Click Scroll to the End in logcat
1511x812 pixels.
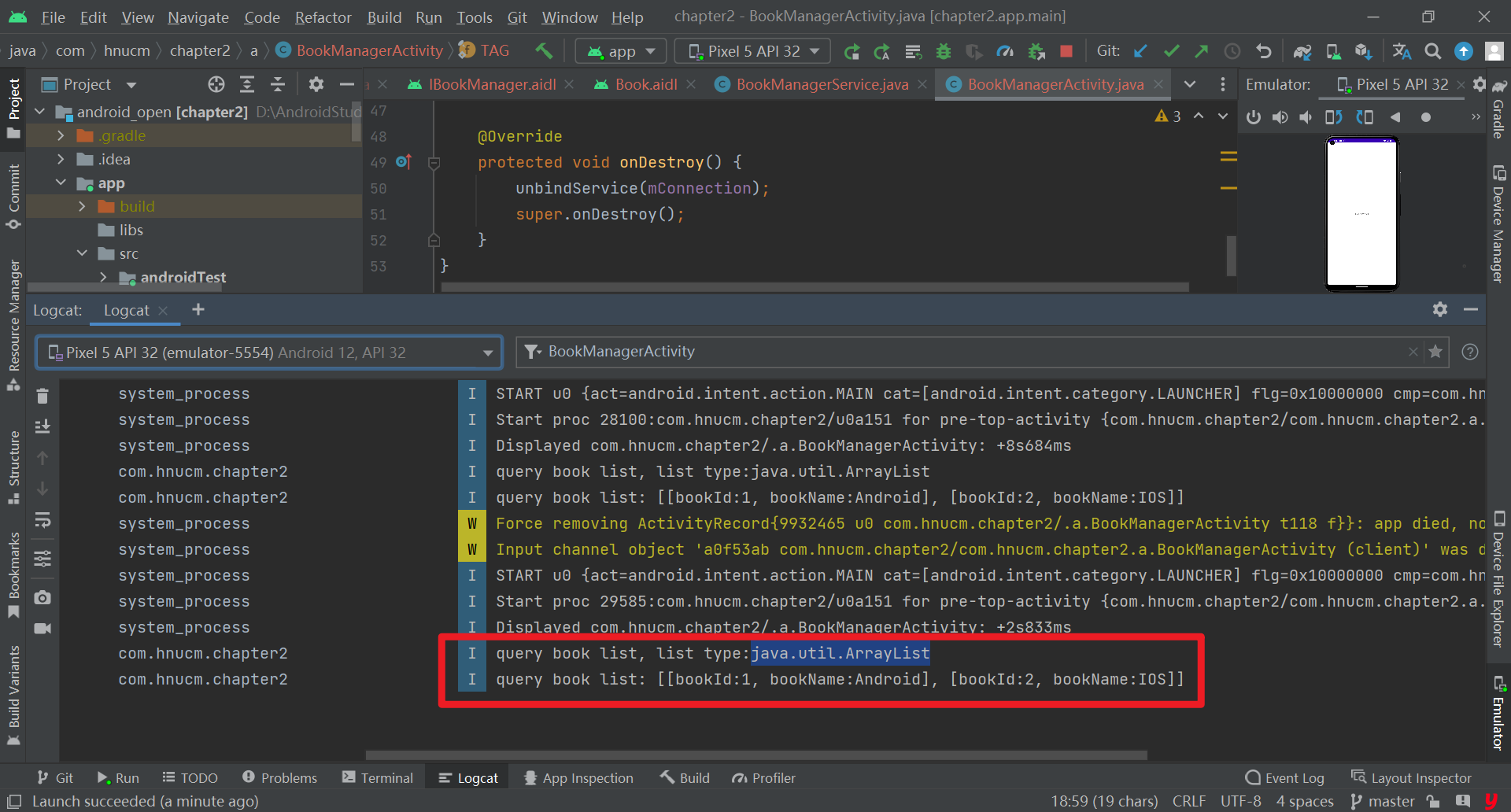[42, 426]
